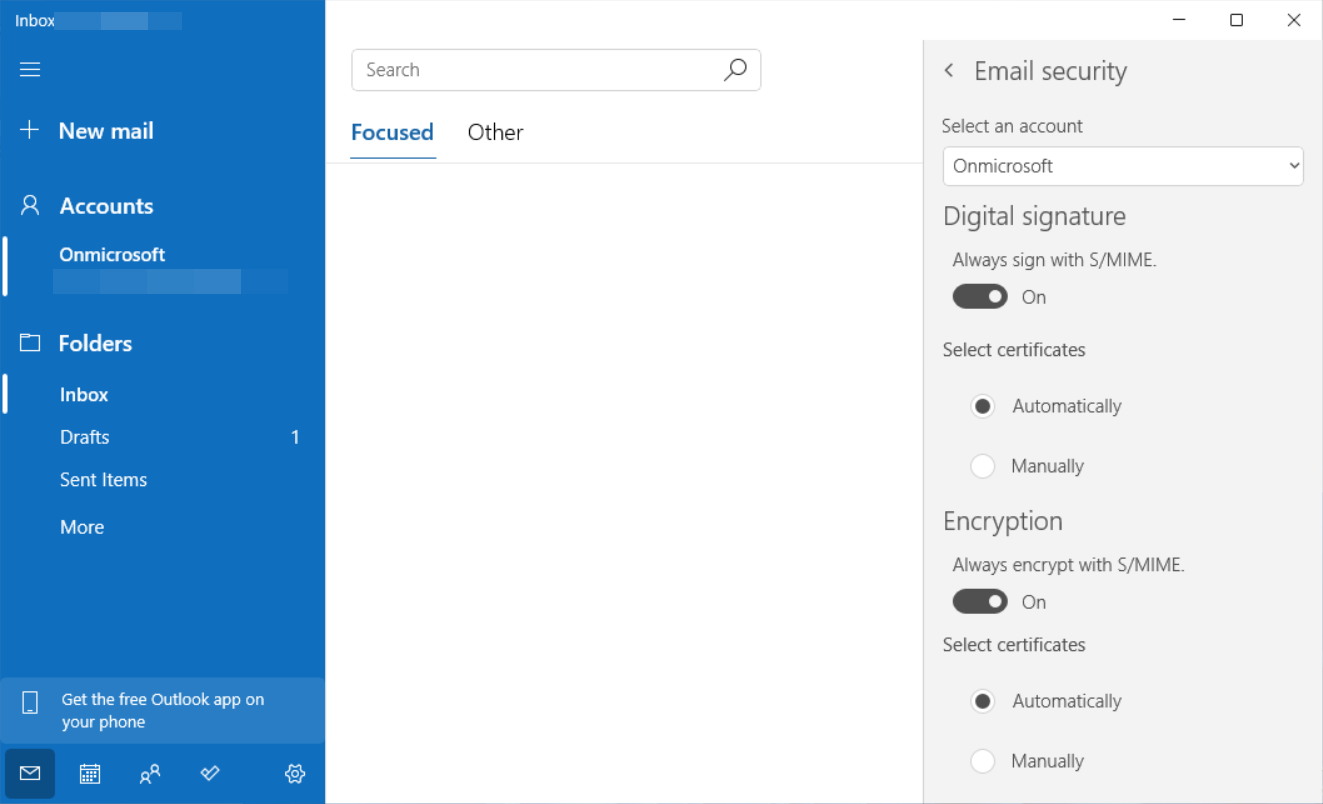This screenshot has width=1323, height=804.
Task: Open the Drafts folder
Action: [84, 437]
